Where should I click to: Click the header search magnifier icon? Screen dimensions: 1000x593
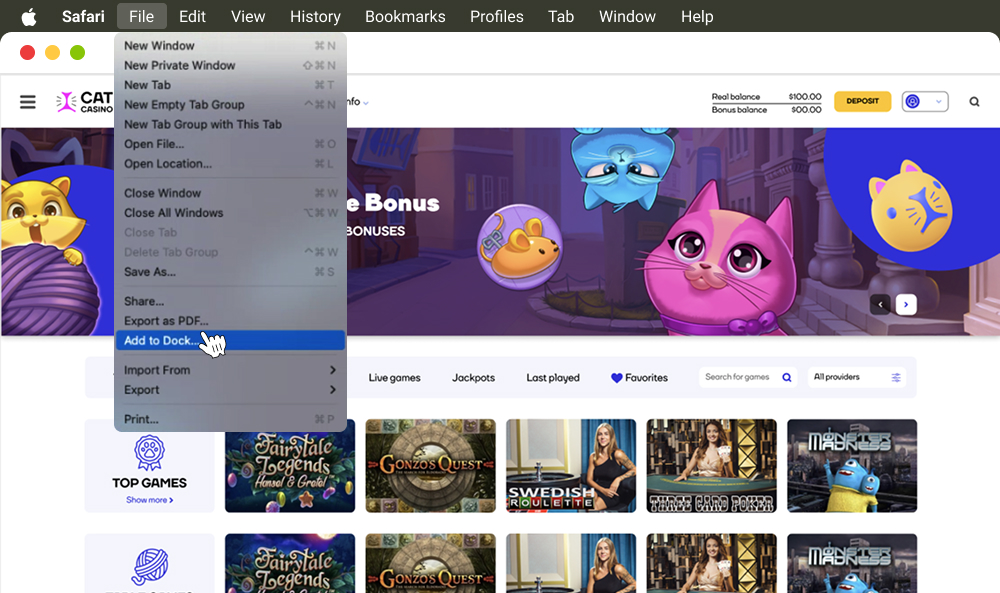coord(974,102)
